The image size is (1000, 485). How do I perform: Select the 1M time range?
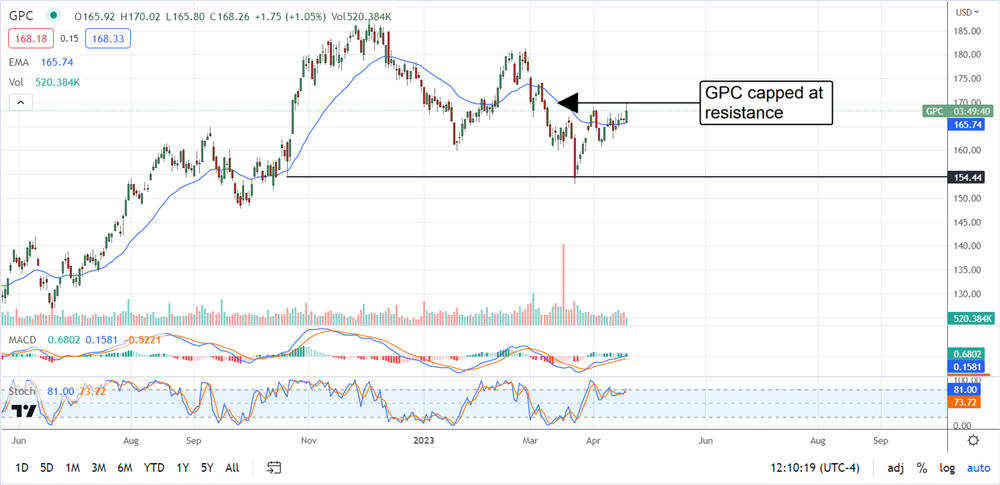click(x=72, y=468)
